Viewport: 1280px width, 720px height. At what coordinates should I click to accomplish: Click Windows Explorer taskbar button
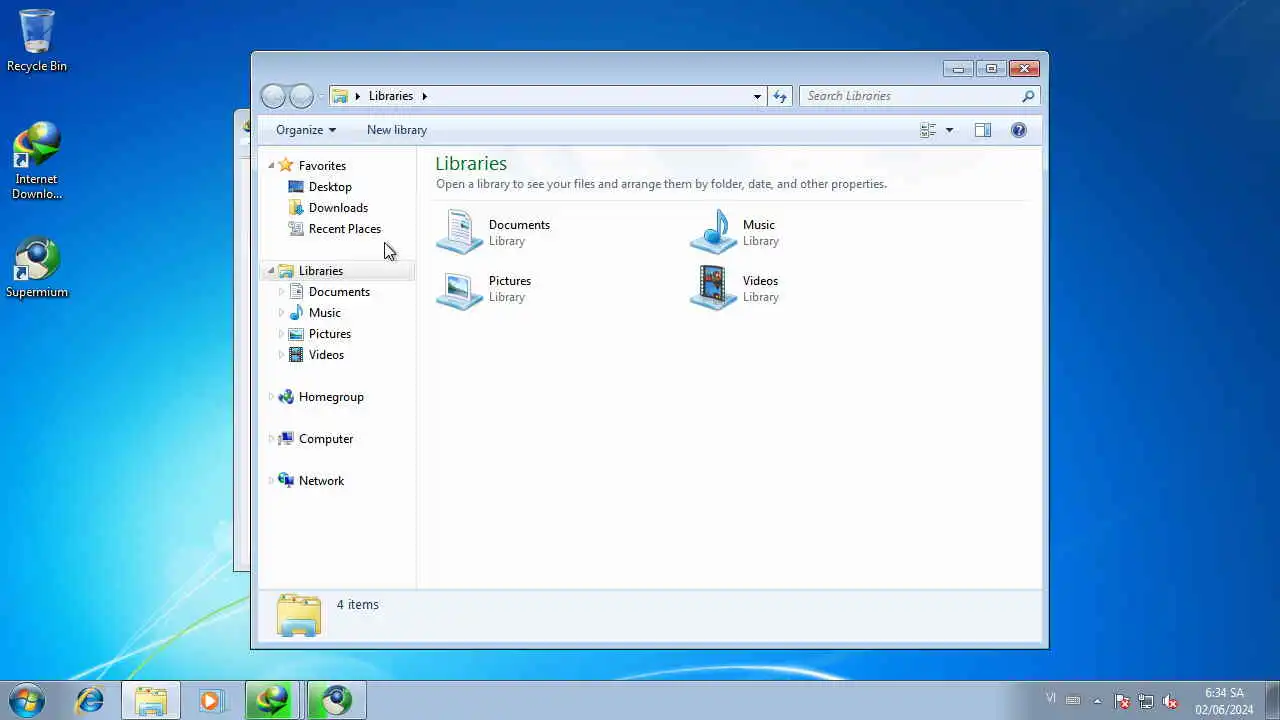coord(151,700)
